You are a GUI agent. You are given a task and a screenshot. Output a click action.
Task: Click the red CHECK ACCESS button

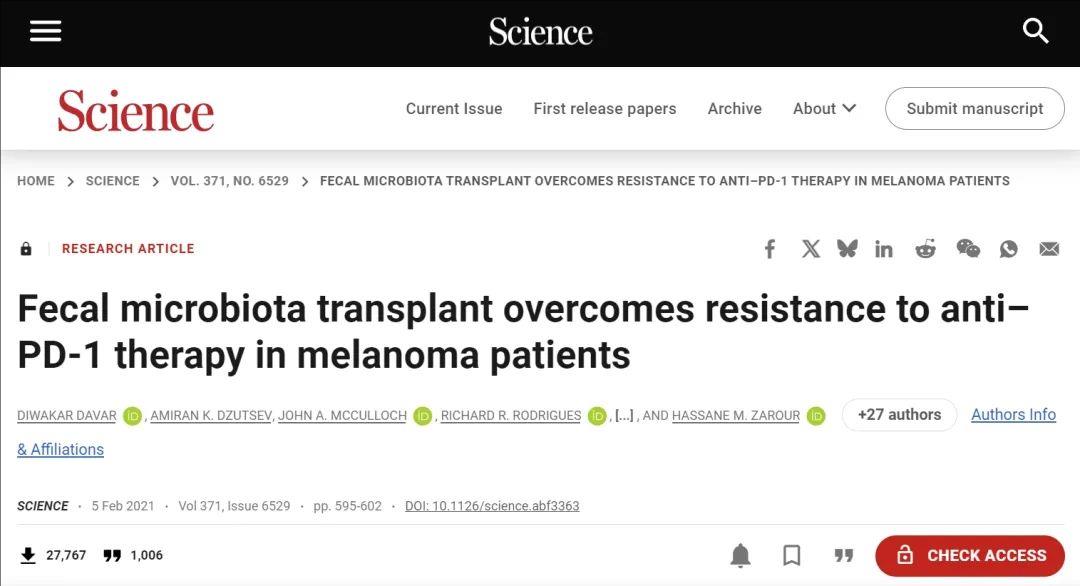(x=970, y=555)
